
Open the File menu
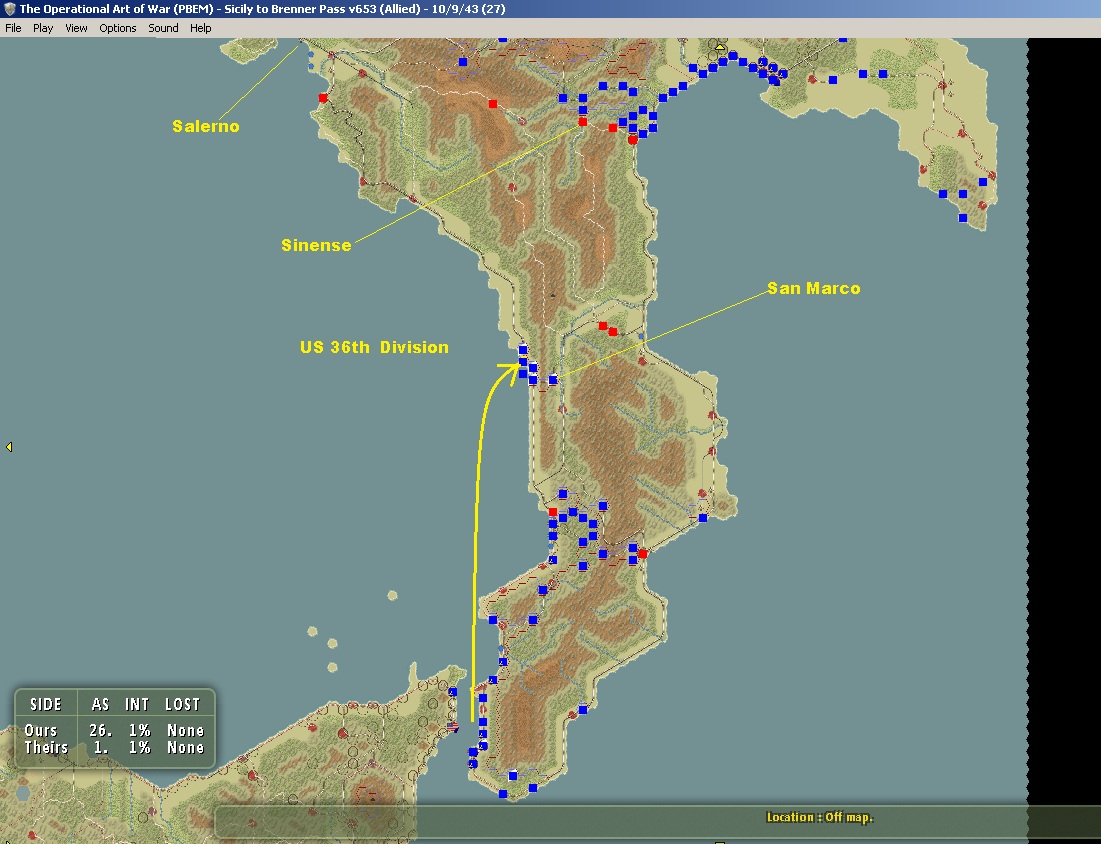pyautogui.click(x=13, y=28)
